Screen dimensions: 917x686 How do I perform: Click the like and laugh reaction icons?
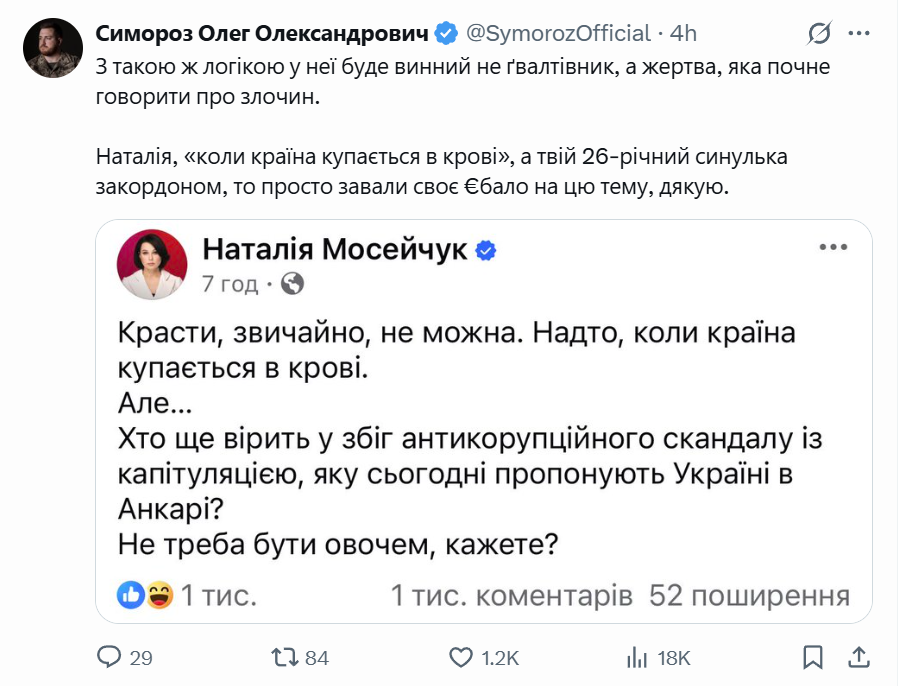pyautogui.click(x=144, y=596)
